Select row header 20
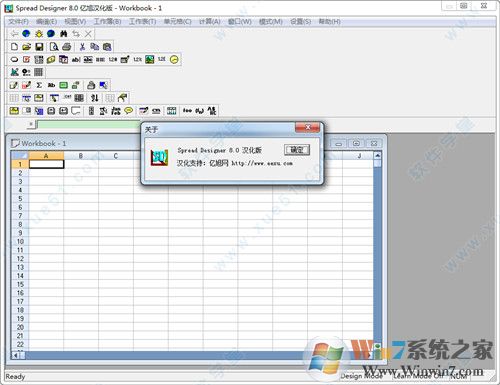This screenshot has width=500, height=385. 20,327
